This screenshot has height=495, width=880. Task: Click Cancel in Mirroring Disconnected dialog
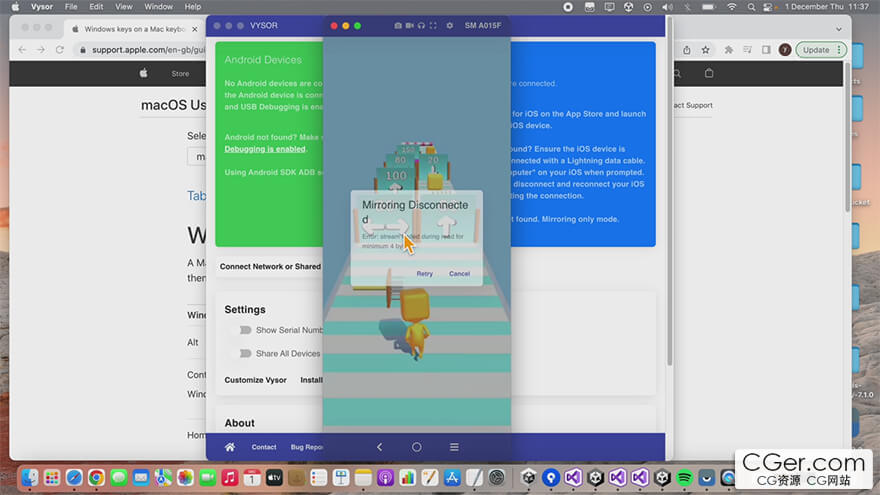tap(459, 273)
